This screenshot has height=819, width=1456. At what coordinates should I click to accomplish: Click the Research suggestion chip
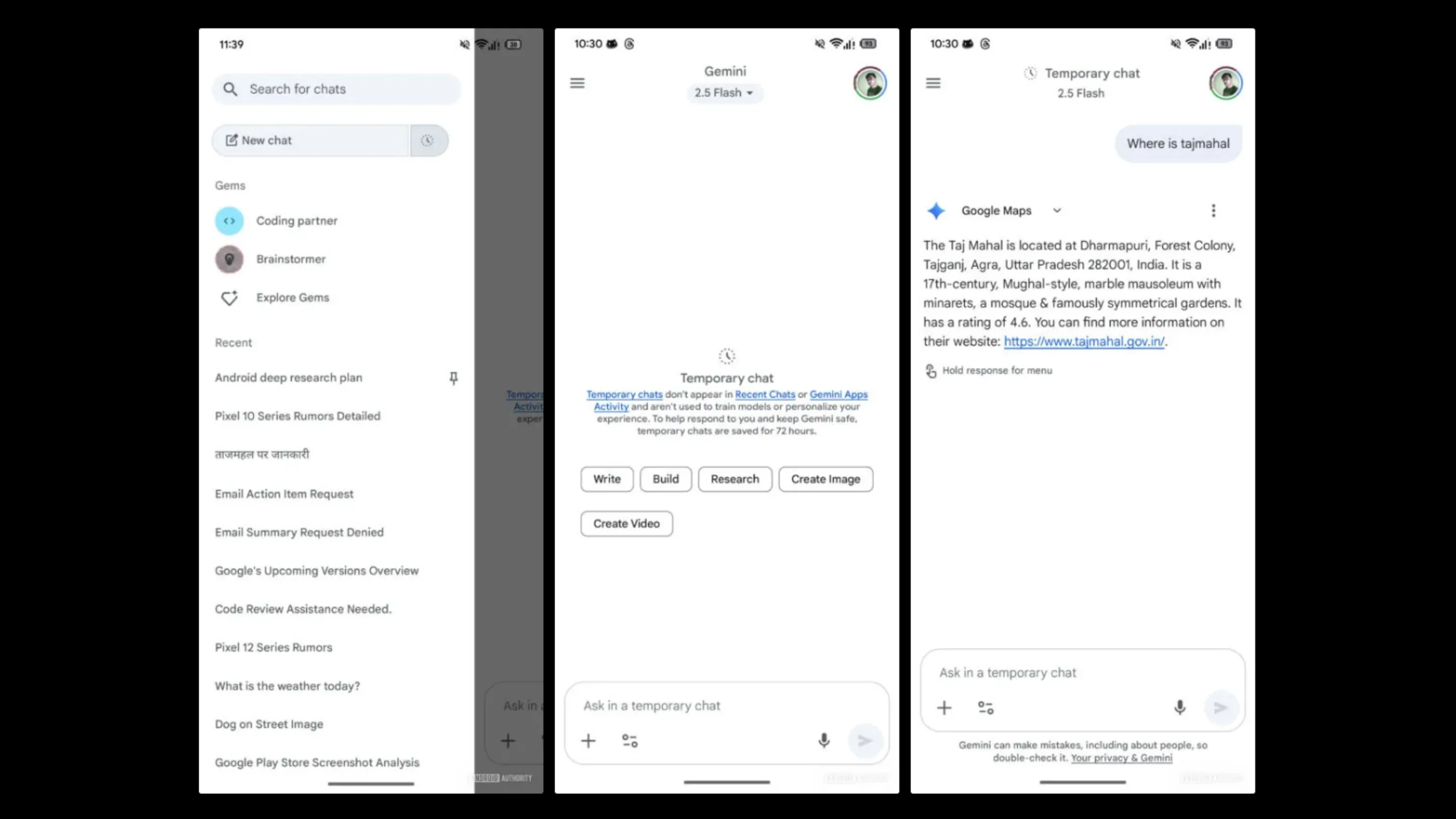tap(735, 479)
